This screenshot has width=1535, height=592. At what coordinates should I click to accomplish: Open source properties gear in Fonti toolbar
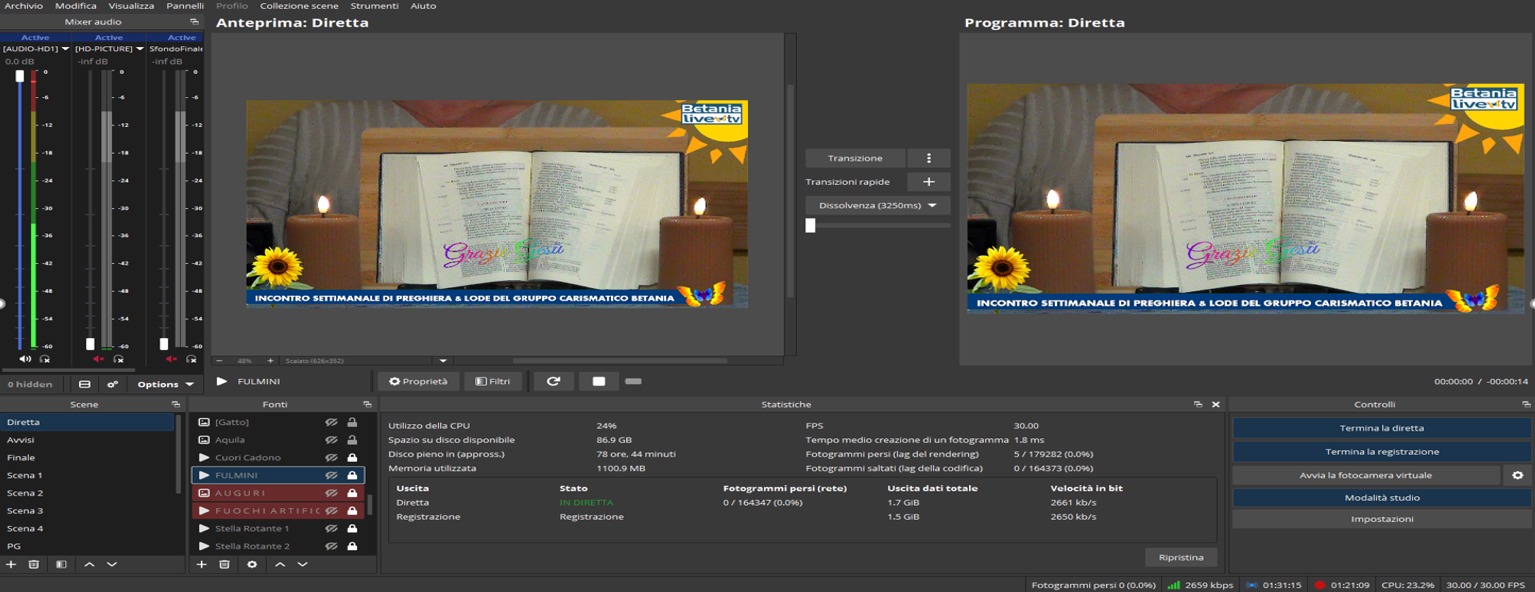point(252,564)
